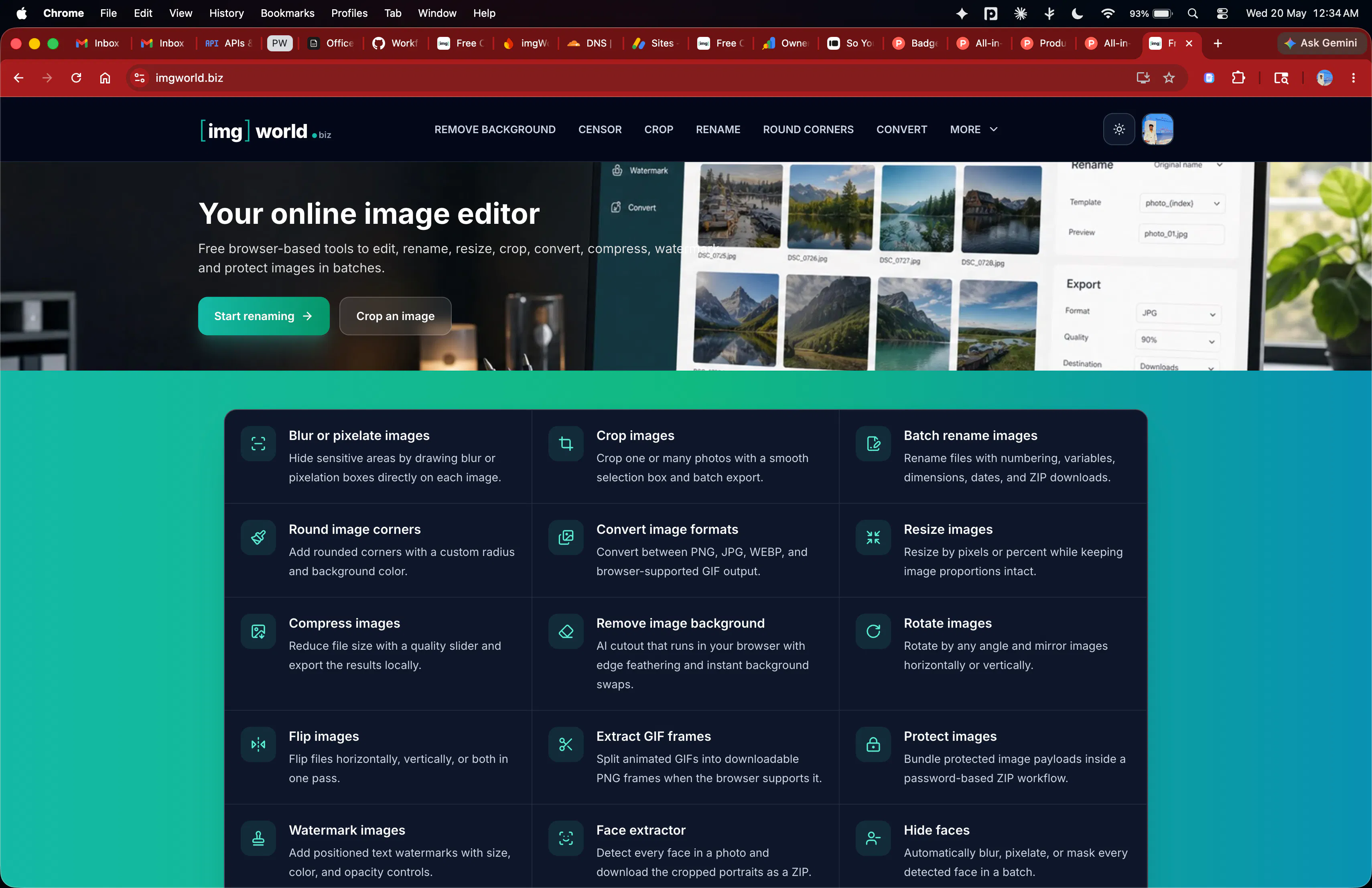Image resolution: width=1372 pixels, height=888 pixels.
Task: Click the Blur or pixelate images icon
Action: 258,443
